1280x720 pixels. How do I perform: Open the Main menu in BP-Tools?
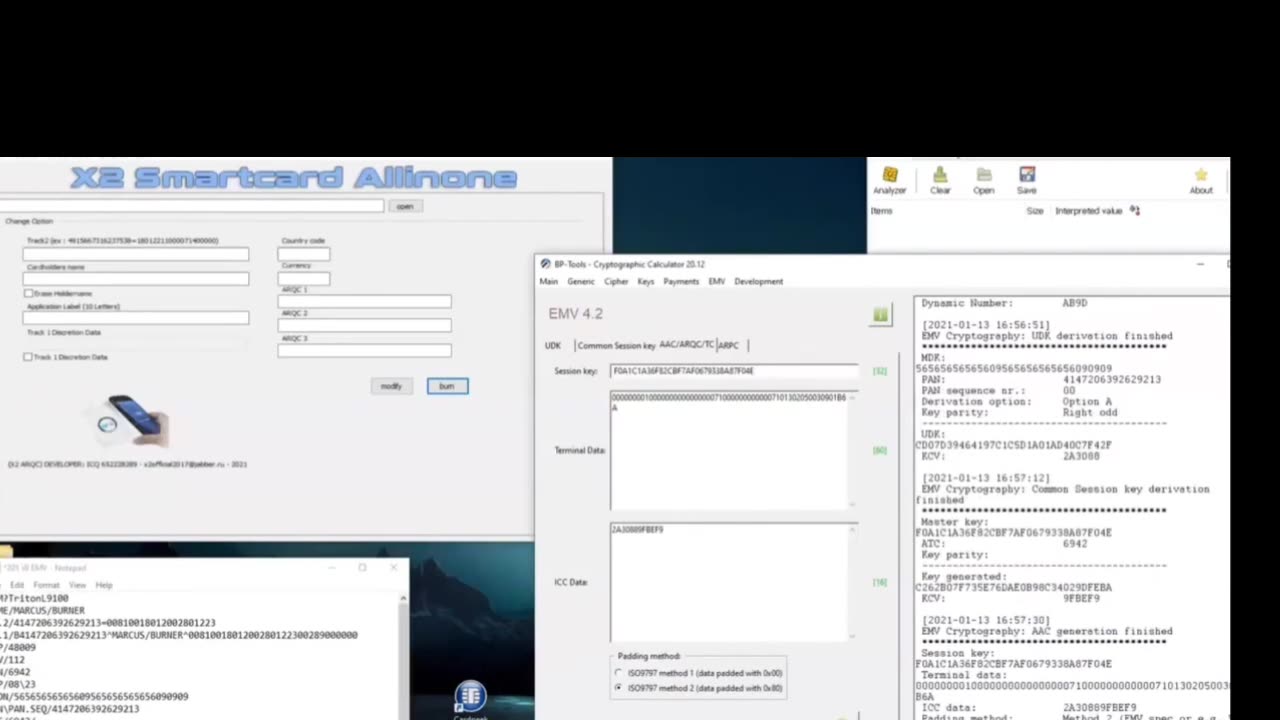click(x=549, y=281)
